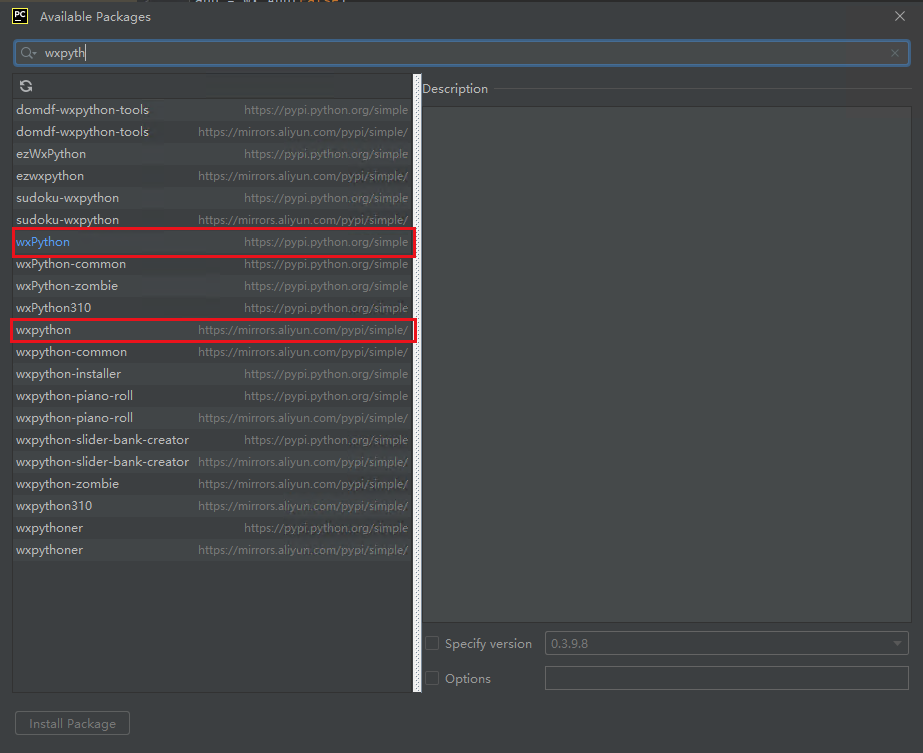The image size is (923, 753).
Task: Click the reload package list icon
Action: [x=26, y=86]
